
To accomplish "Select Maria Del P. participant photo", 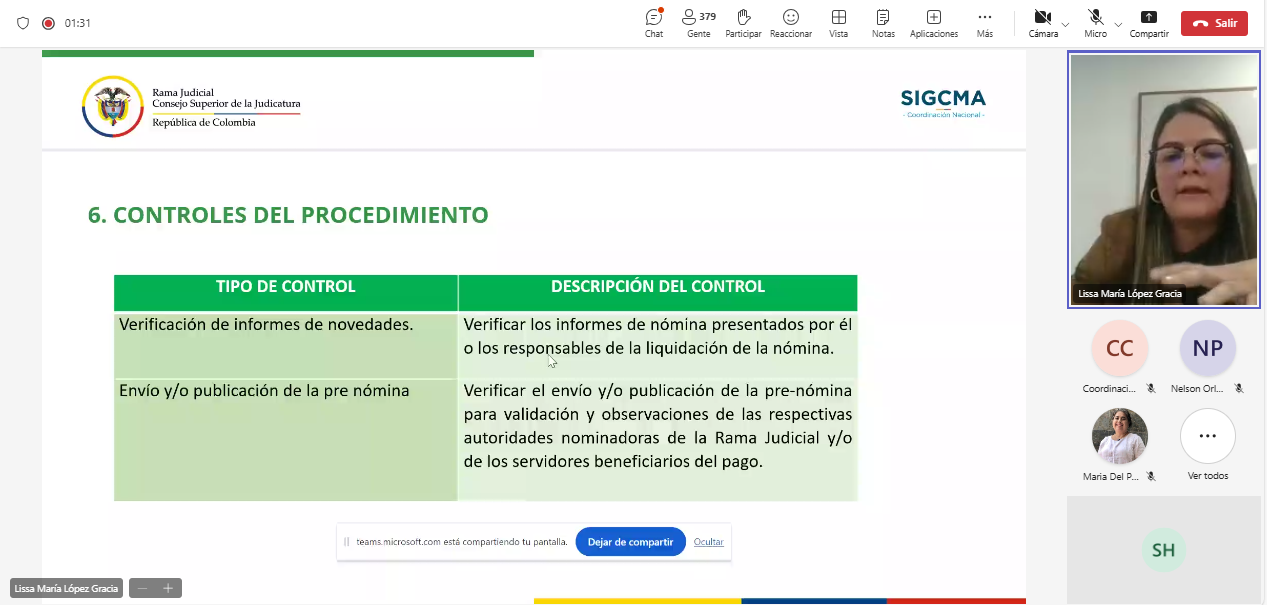I will pos(1120,436).
